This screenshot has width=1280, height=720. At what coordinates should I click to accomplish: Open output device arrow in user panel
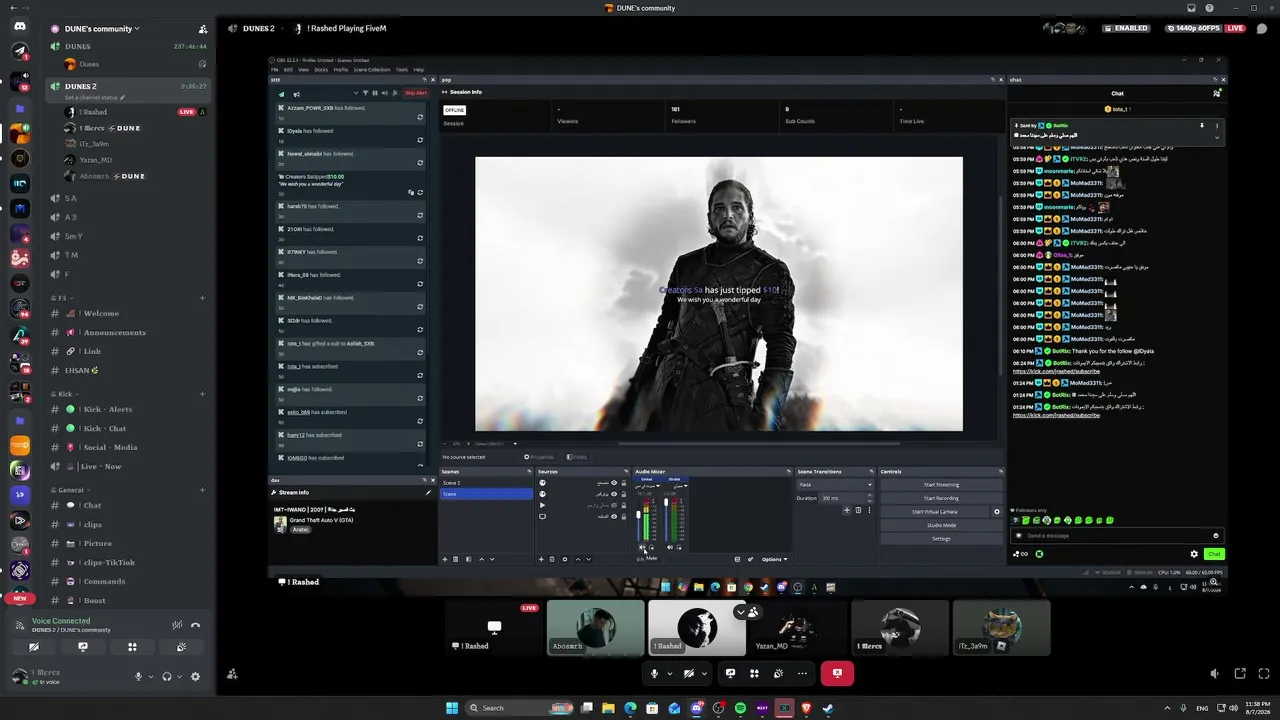click(x=180, y=677)
